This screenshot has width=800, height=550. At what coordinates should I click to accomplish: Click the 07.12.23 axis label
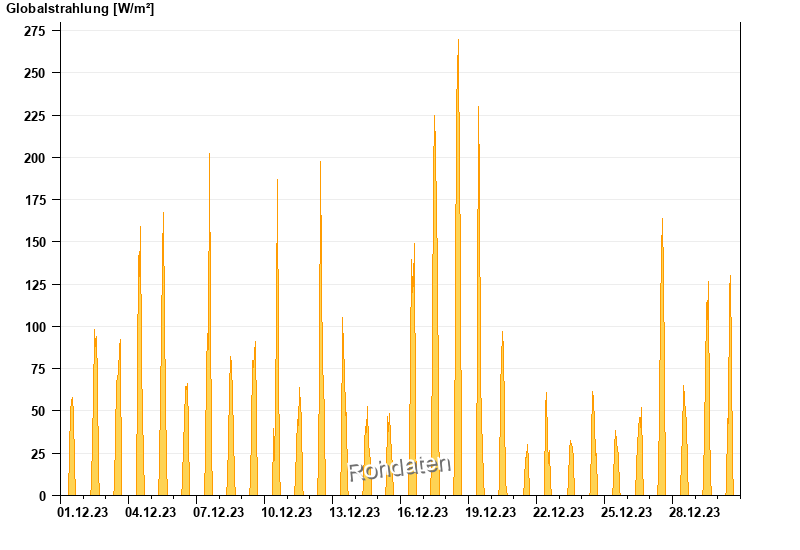click(218, 512)
